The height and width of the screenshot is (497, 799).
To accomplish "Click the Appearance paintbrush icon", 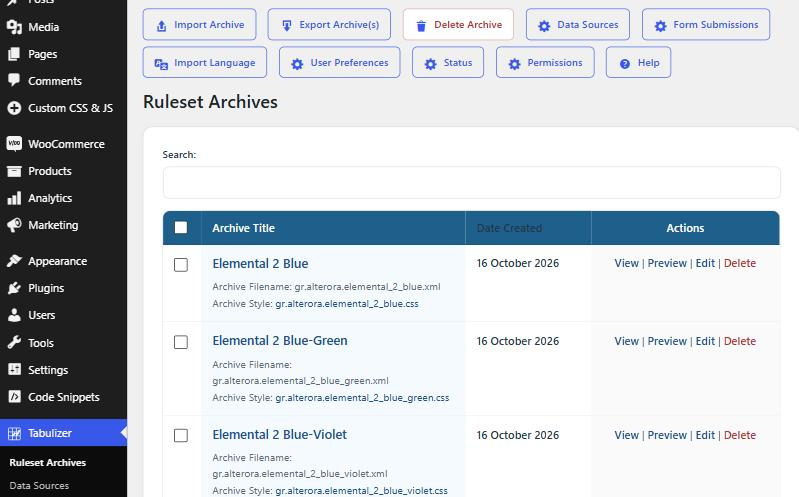I will tap(14, 261).
